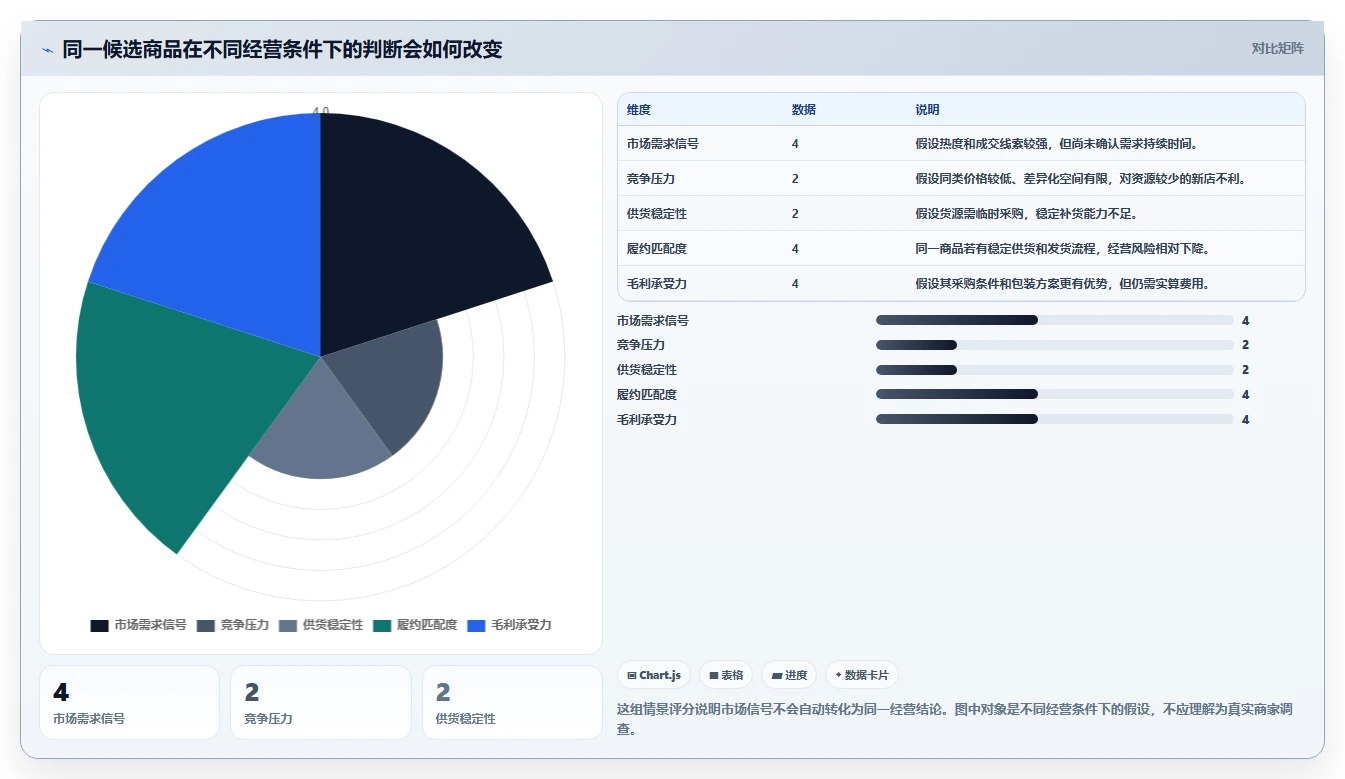This screenshot has height=779, width=1345.
Task: Open the 市场需求信号 stat card
Action: click(x=129, y=702)
